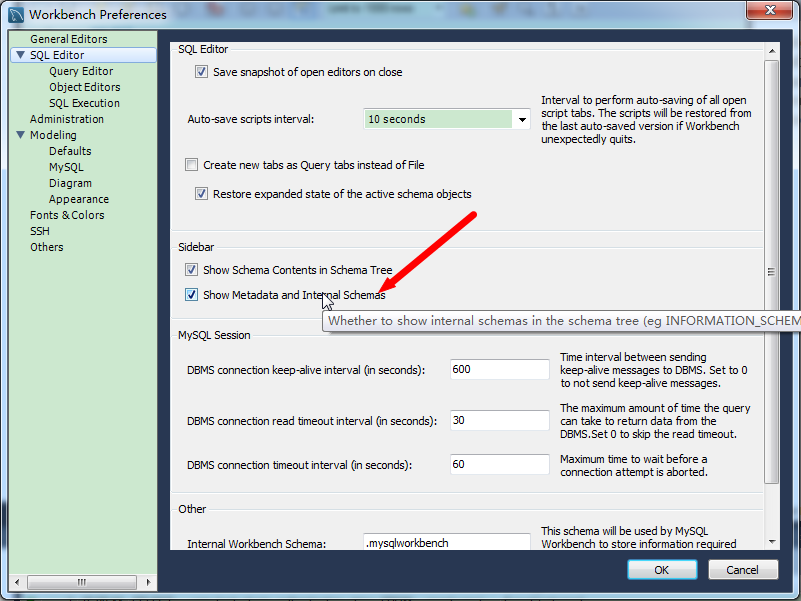Click the Cancel button
Screen dimensions: 801x601
click(742, 570)
